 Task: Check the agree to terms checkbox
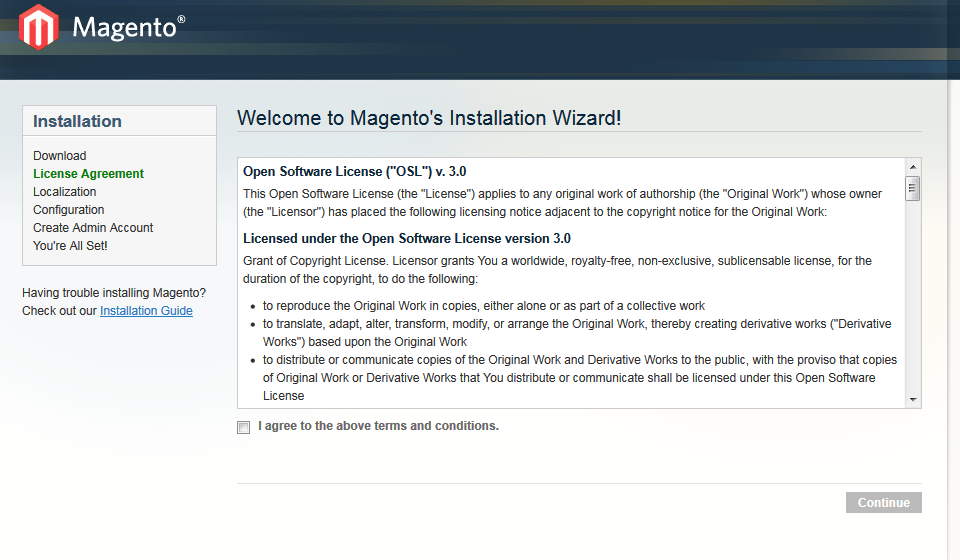[x=244, y=427]
